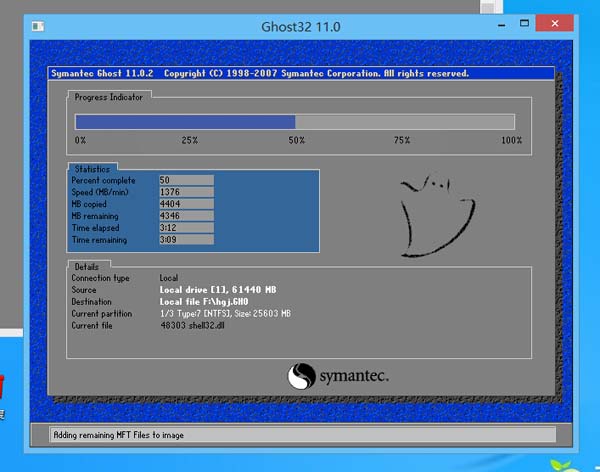Click the Connection type value Local
Image resolution: width=600 pixels, height=472 pixels.
point(169,278)
